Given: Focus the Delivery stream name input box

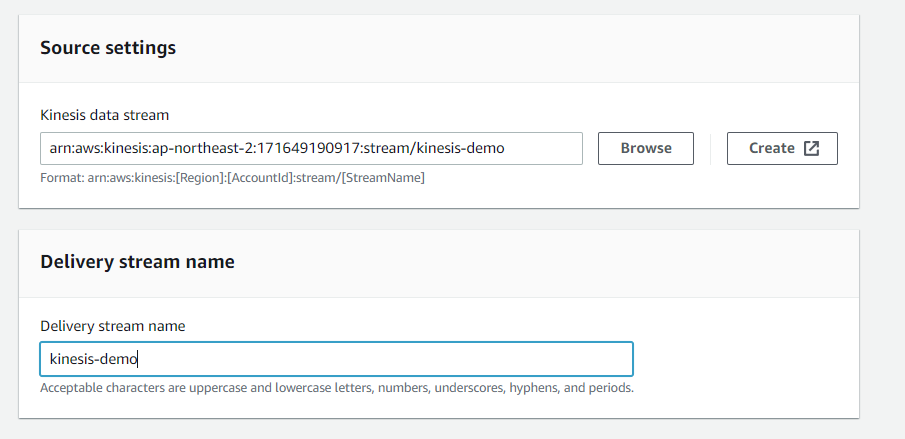Looking at the screenshot, I should tap(336, 359).
